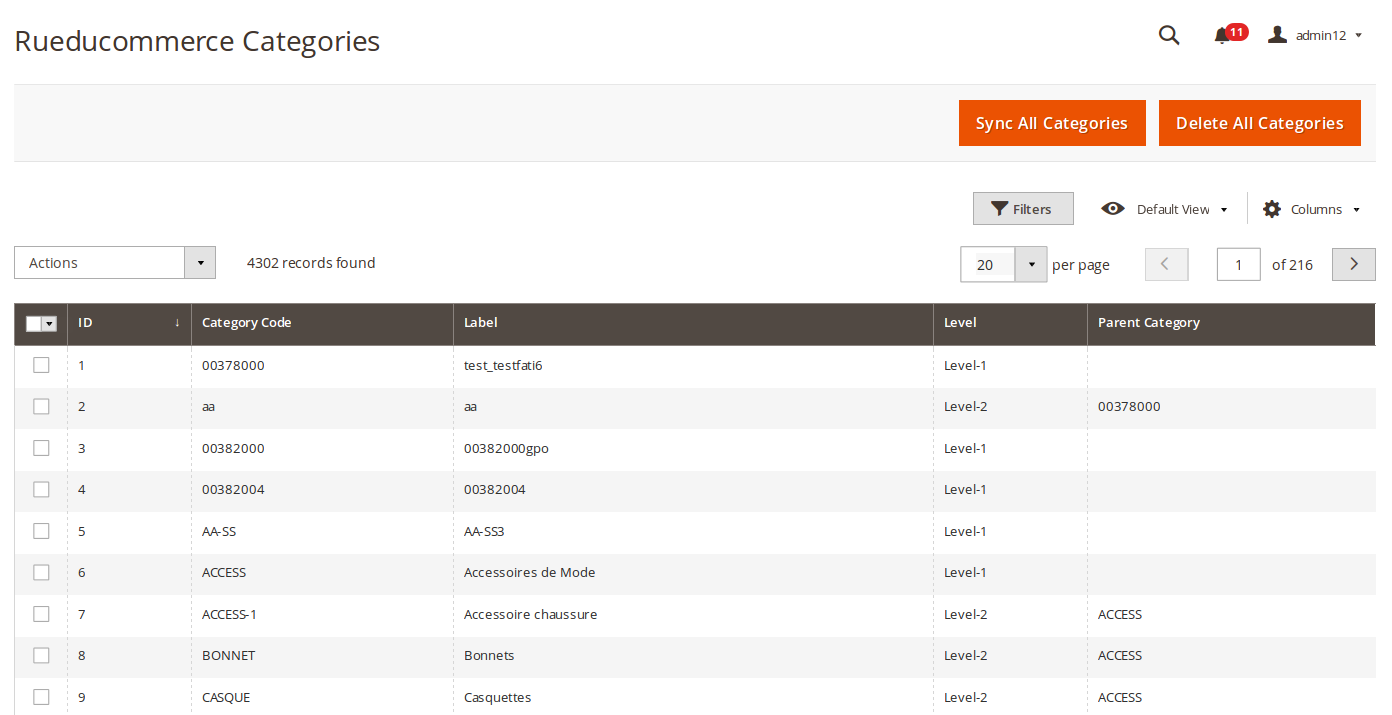Screen dimensions: 1392x715
Task: Check the box for row 00382004
Action: pyautogui.click(x=41, y=489)
